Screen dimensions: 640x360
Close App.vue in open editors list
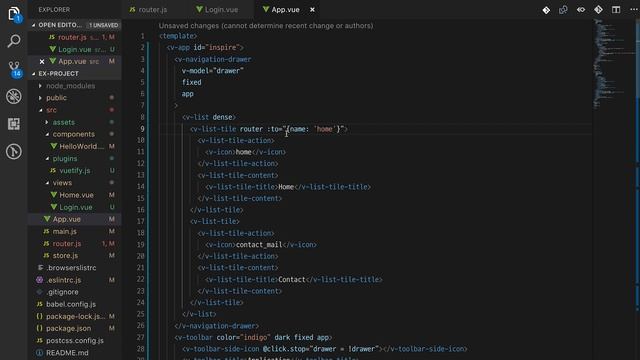[42, 62]
